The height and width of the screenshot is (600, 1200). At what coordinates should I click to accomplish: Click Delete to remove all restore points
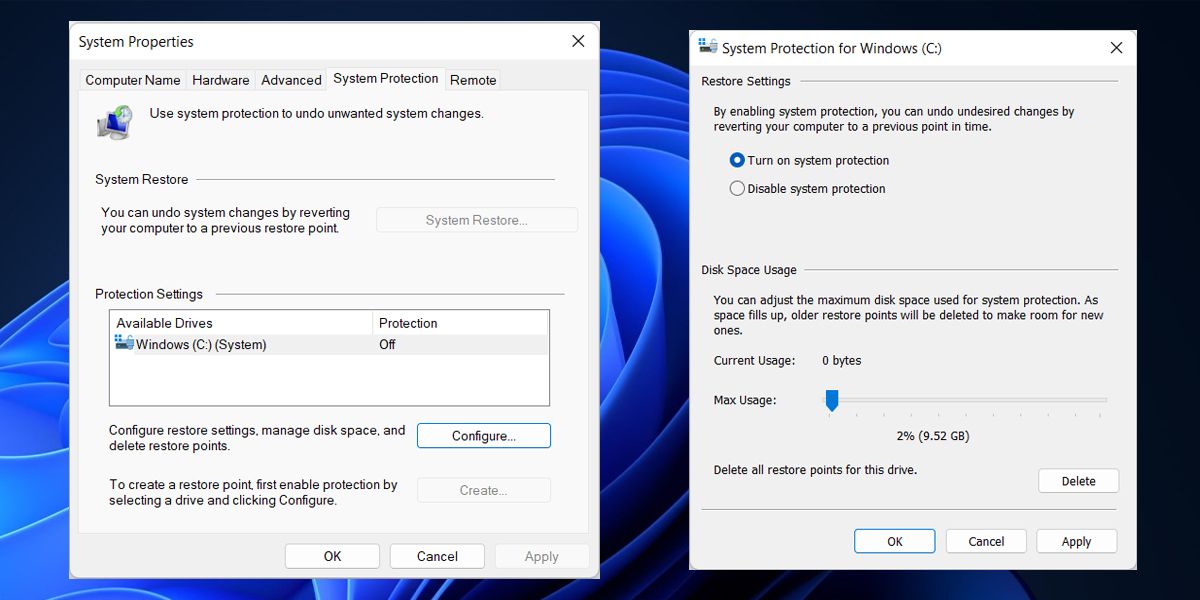tap(1078, 480)
